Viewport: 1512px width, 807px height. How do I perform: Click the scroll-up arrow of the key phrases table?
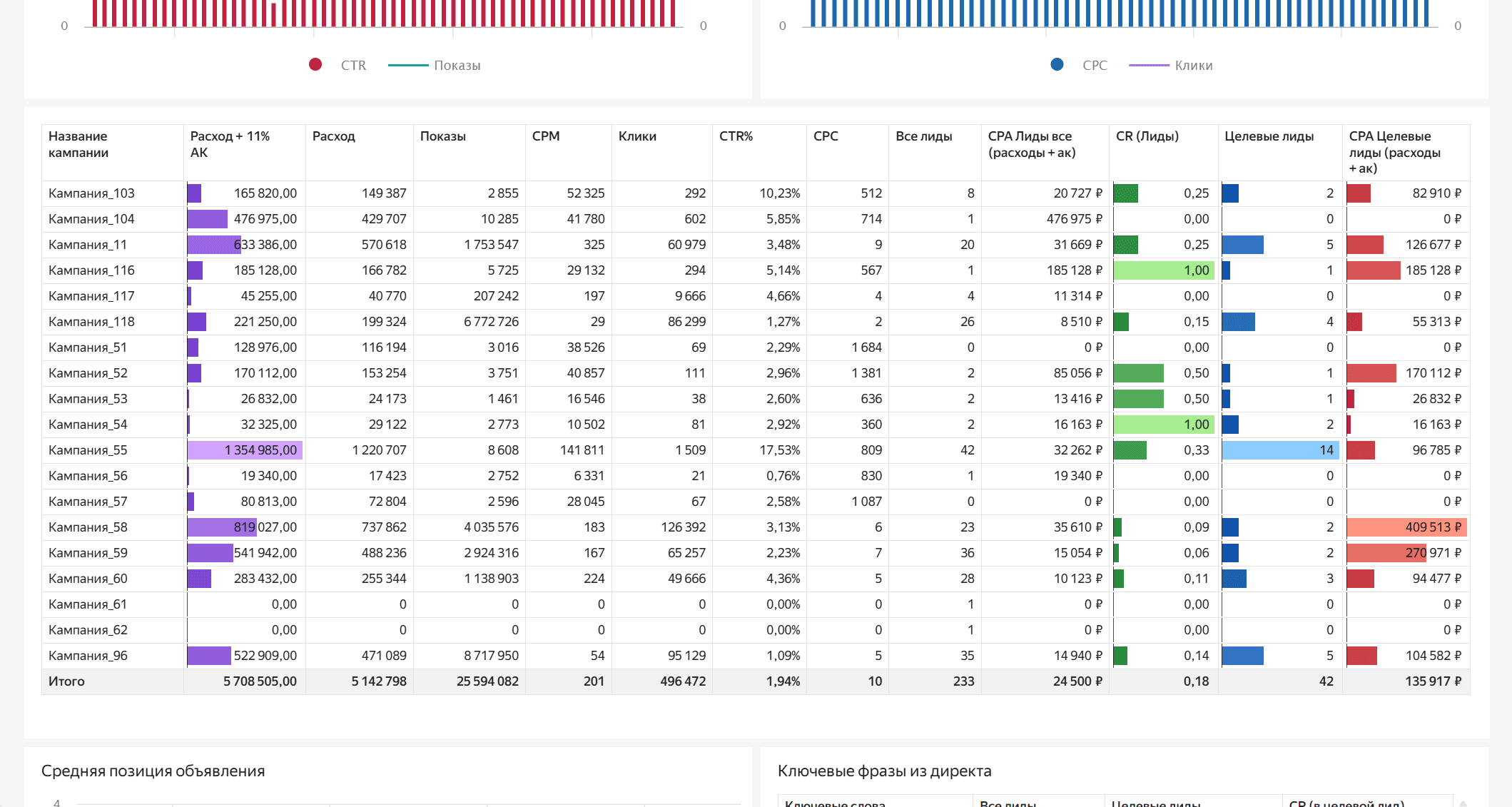click(x=1462, y=803)
